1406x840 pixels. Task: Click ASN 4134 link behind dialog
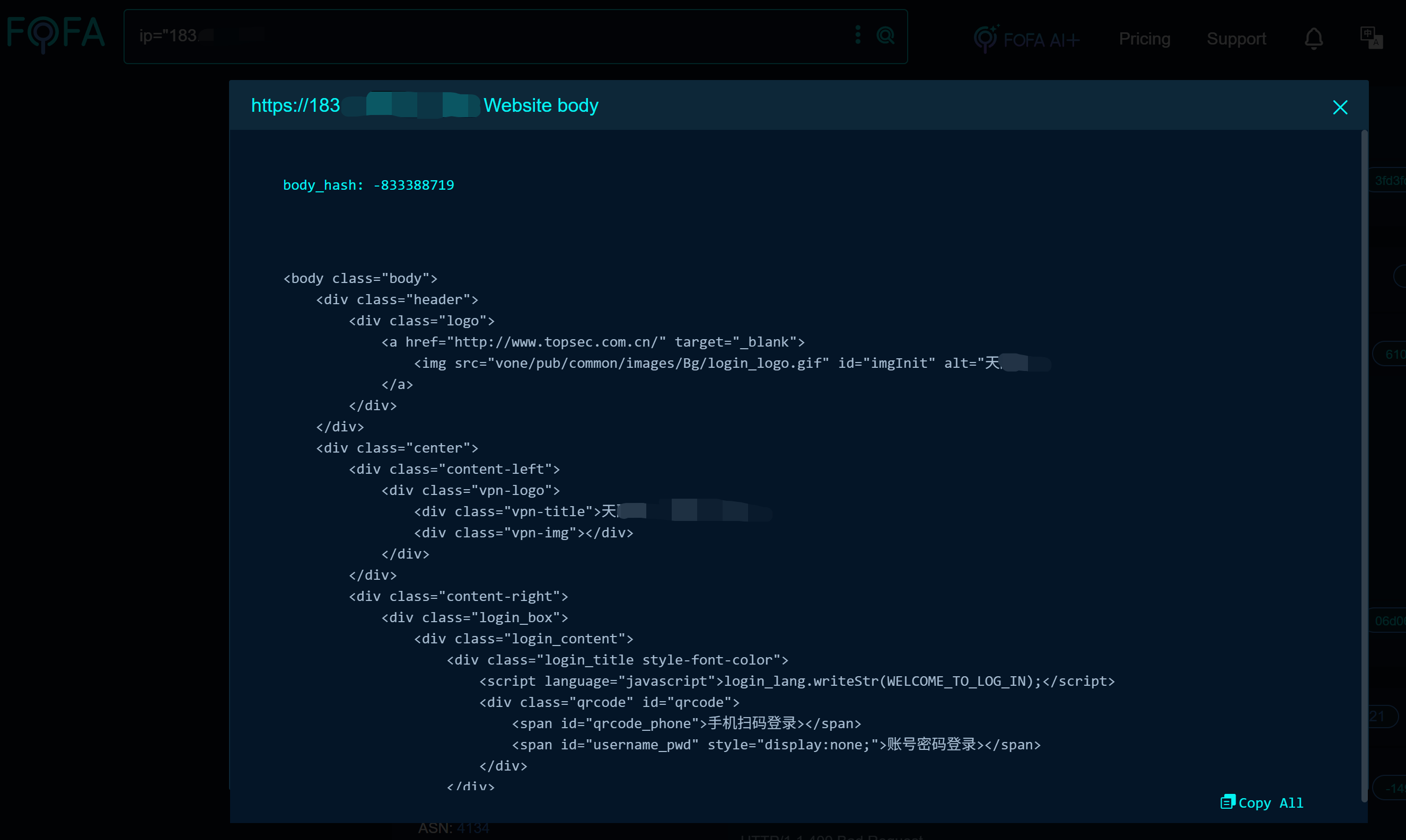click(473, 828)
